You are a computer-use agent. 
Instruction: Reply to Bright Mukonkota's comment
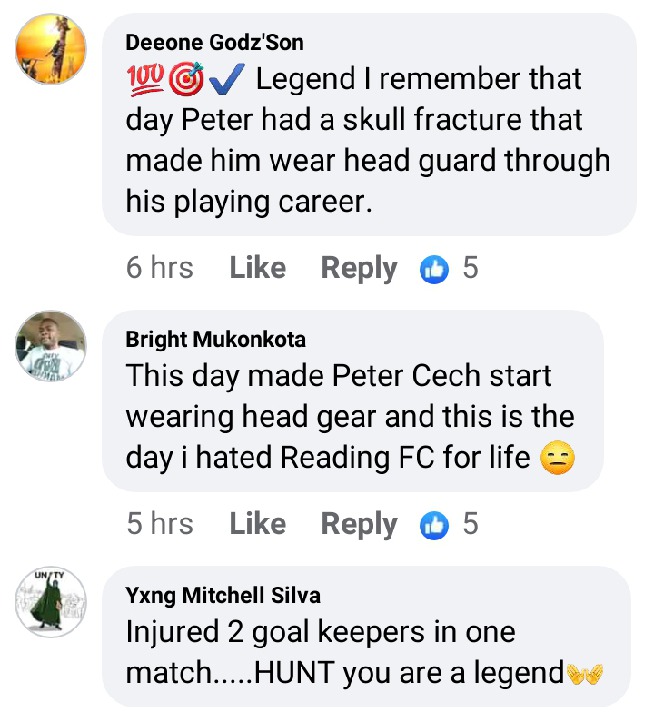(359, 524)
